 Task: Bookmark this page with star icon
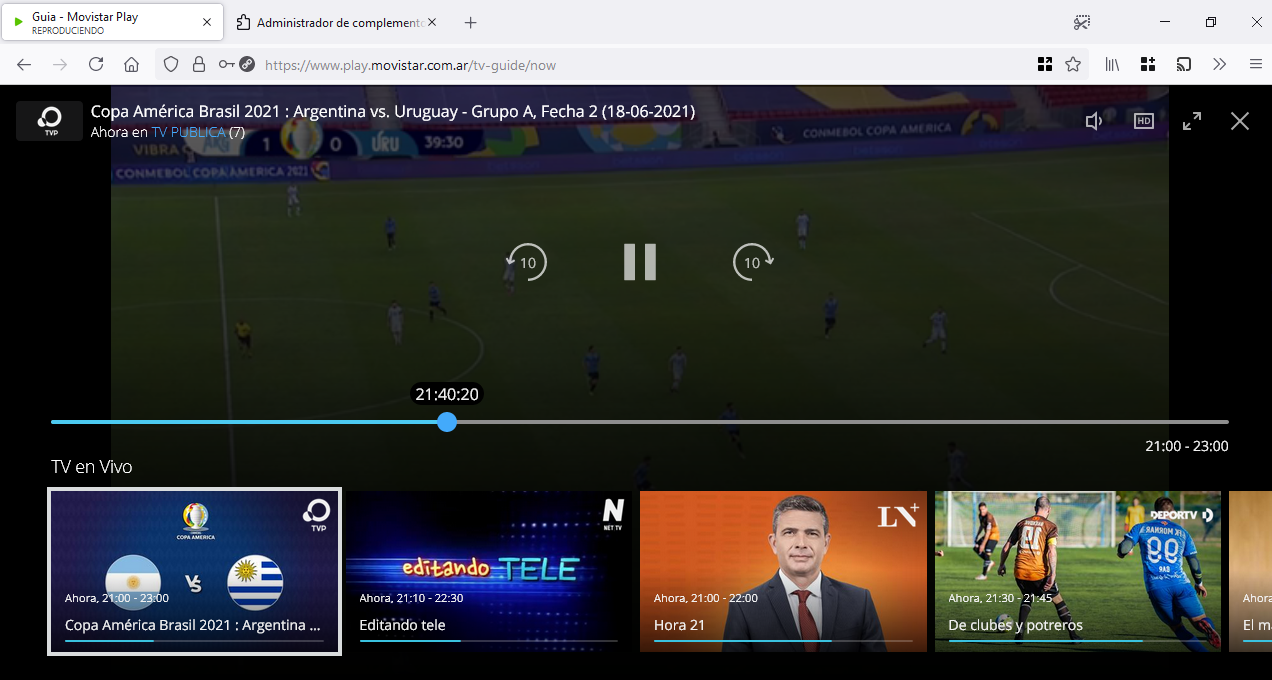[x=1073, y=64]
